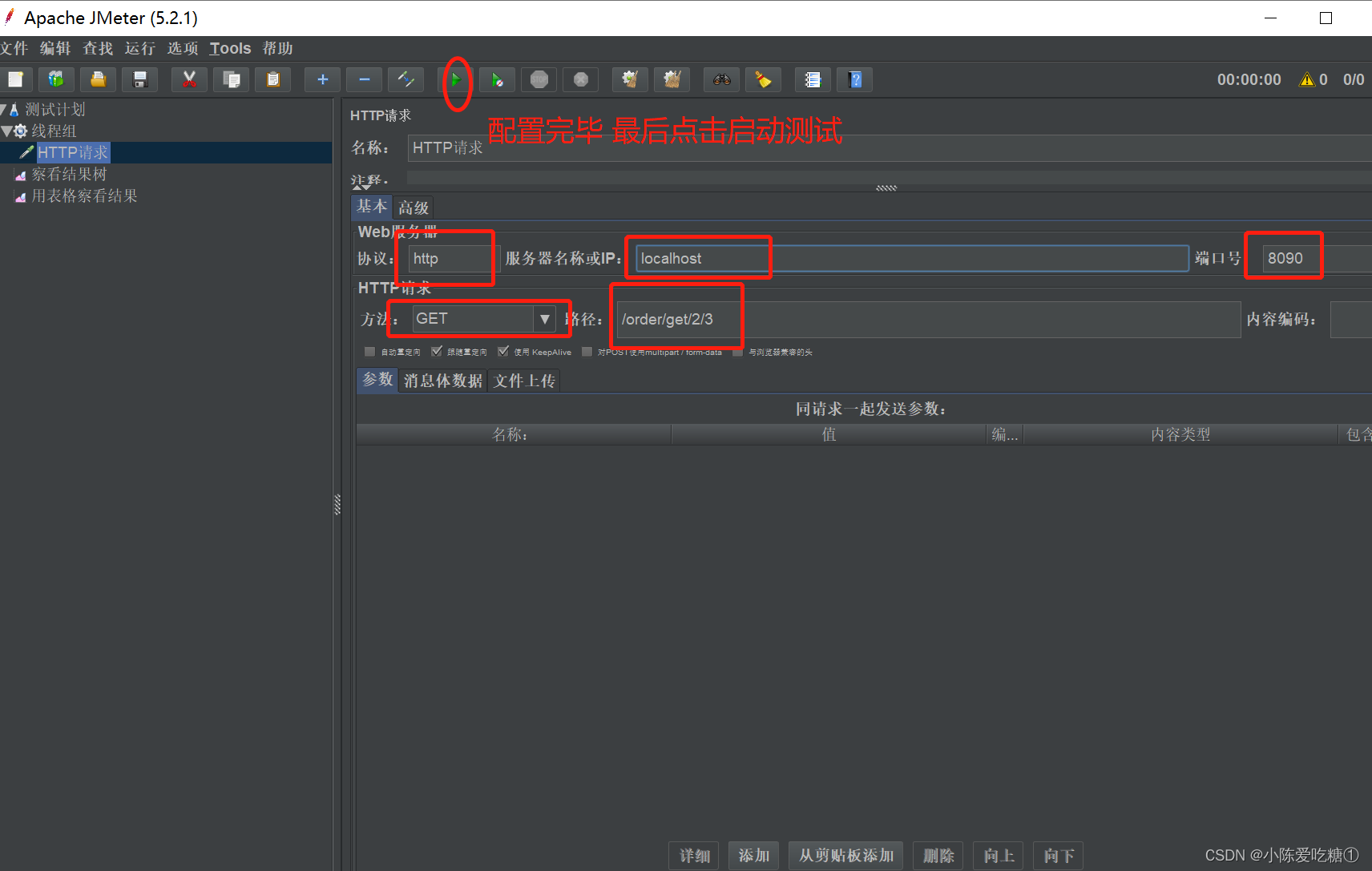Select 察看结果树 listener
The image size is (1372, 871).
pyautogui.click(x=69, y=174)
